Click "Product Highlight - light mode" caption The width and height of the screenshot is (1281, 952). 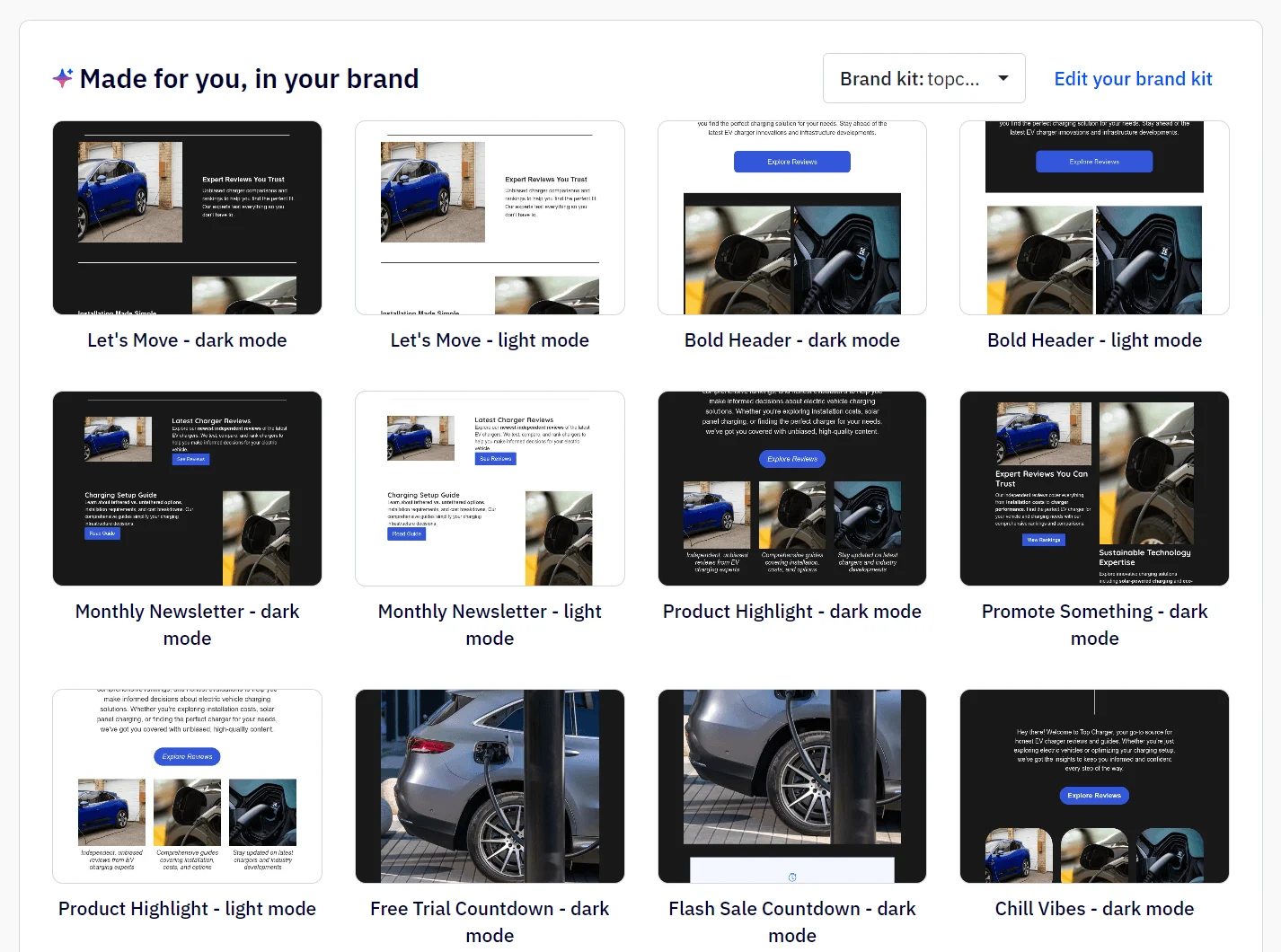tap(187, 909)
